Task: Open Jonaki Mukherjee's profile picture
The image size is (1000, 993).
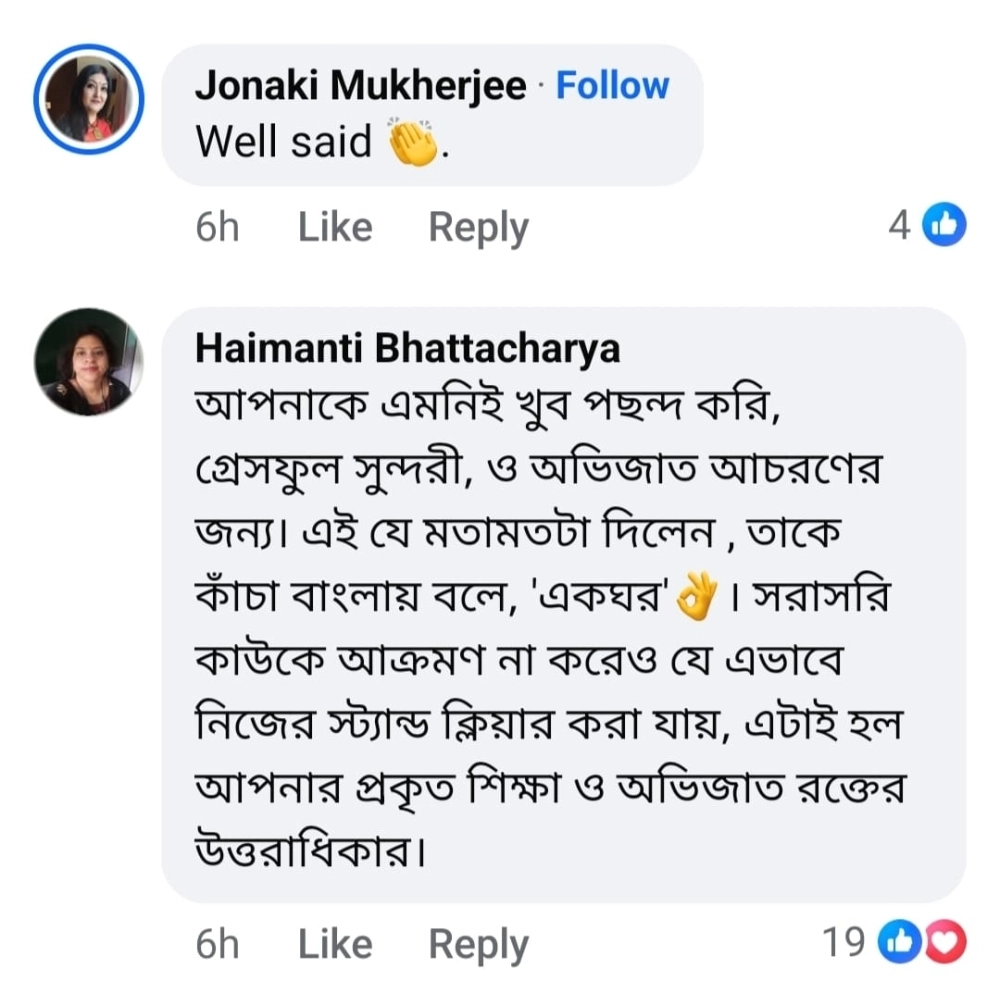Action: pos(89,100)
